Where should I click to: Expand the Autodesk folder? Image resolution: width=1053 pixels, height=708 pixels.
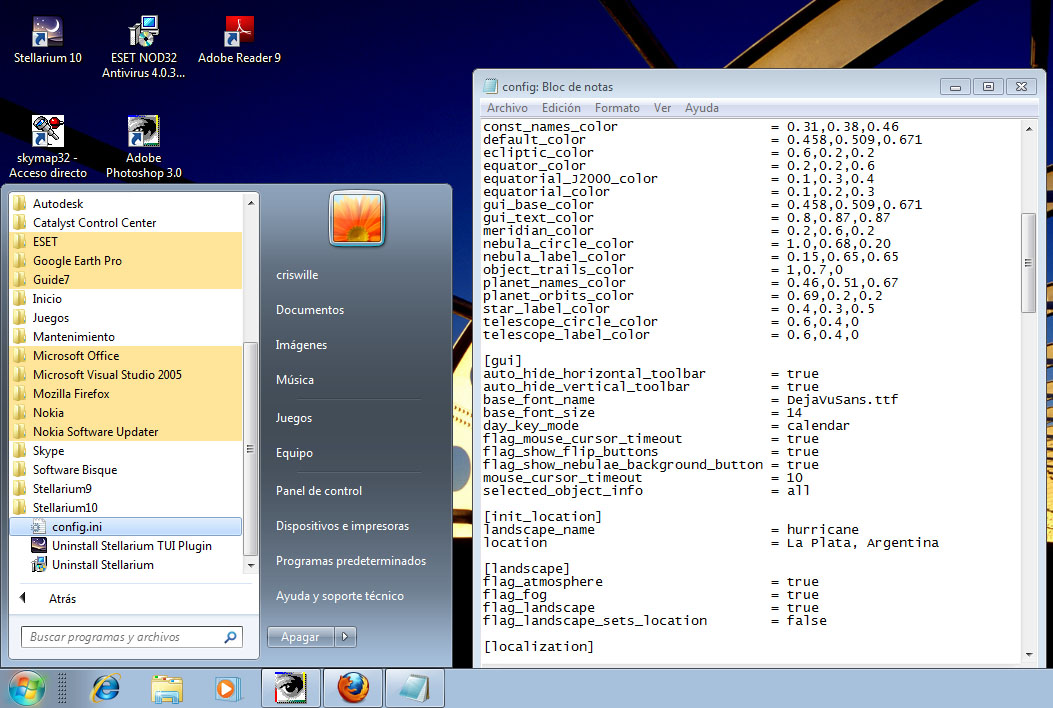coord(126,204)
